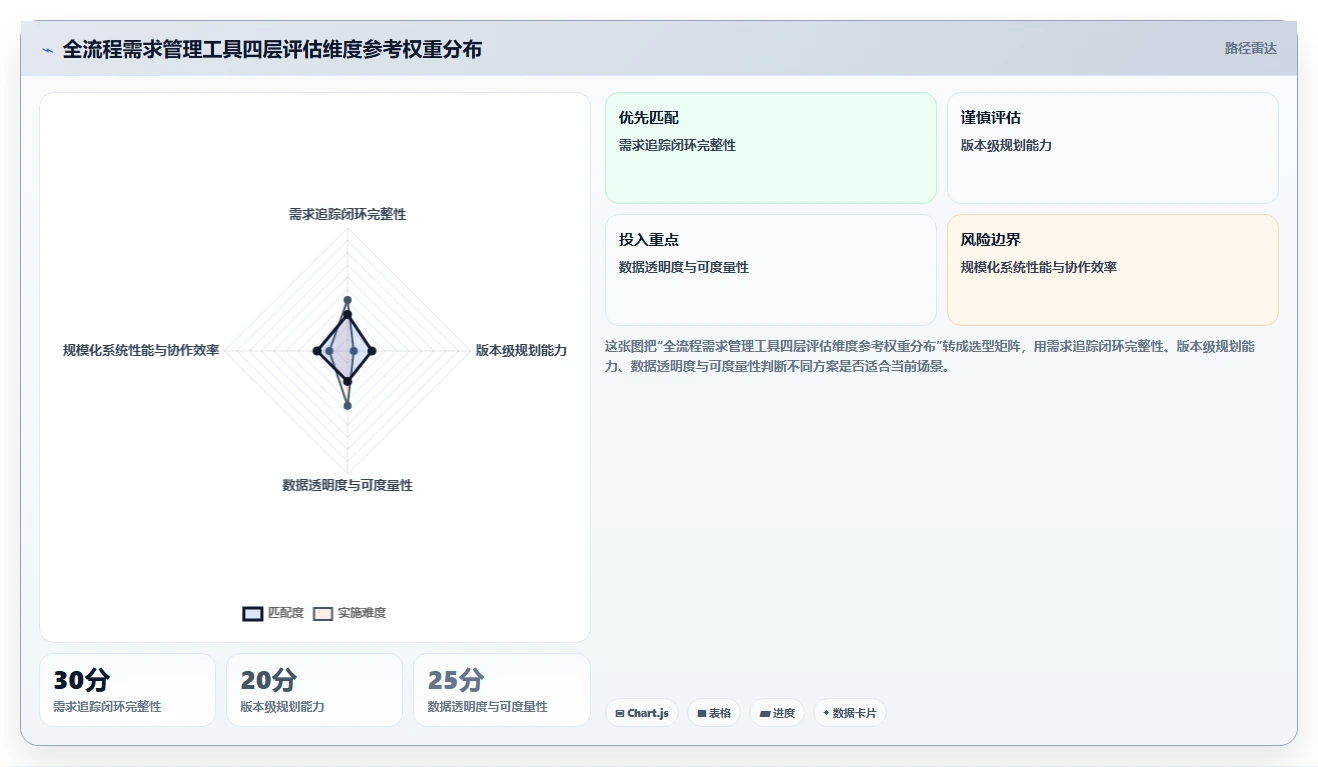Click the radar axis label 版本级规划能力
Screen dimensions: 1318x767
[521, 350]
